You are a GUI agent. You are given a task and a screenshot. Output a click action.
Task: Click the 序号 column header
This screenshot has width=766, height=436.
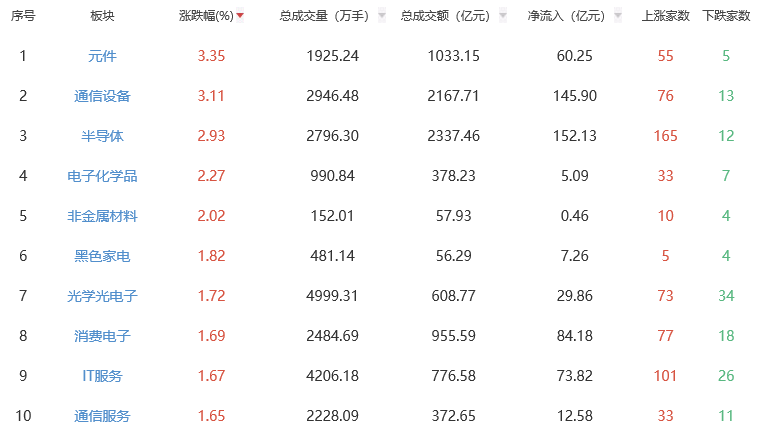(23, 16)
